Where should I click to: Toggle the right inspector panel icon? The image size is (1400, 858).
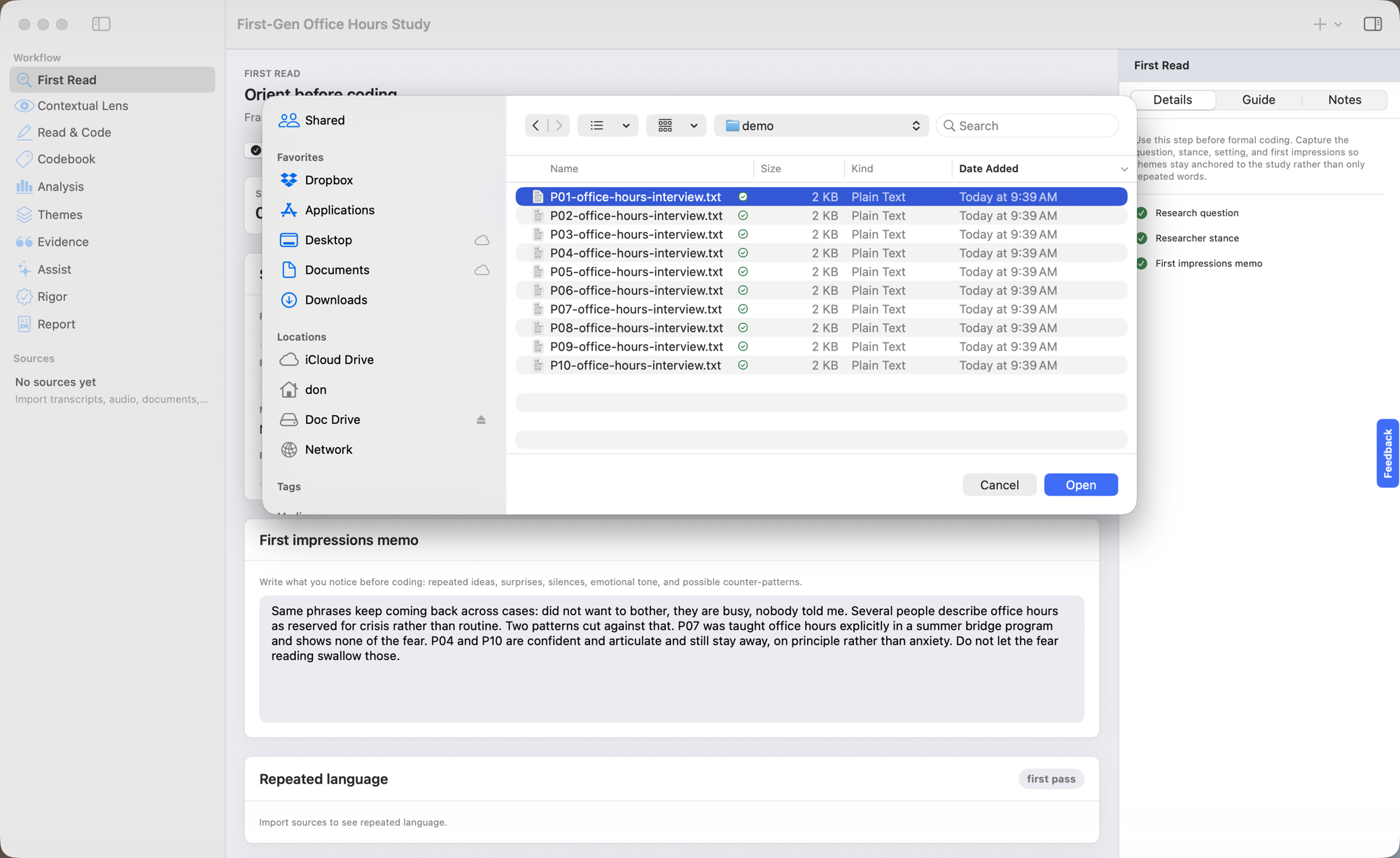(x=1372, y=24)
